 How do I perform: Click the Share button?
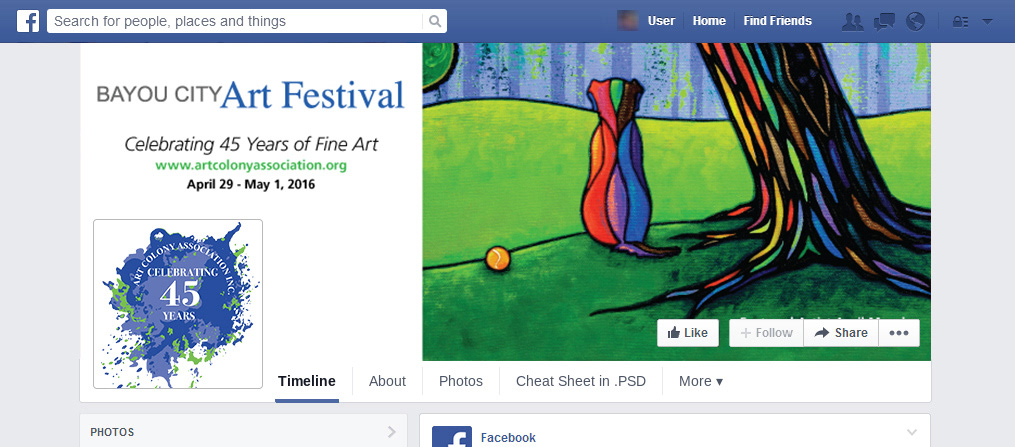tap(841, 333)
